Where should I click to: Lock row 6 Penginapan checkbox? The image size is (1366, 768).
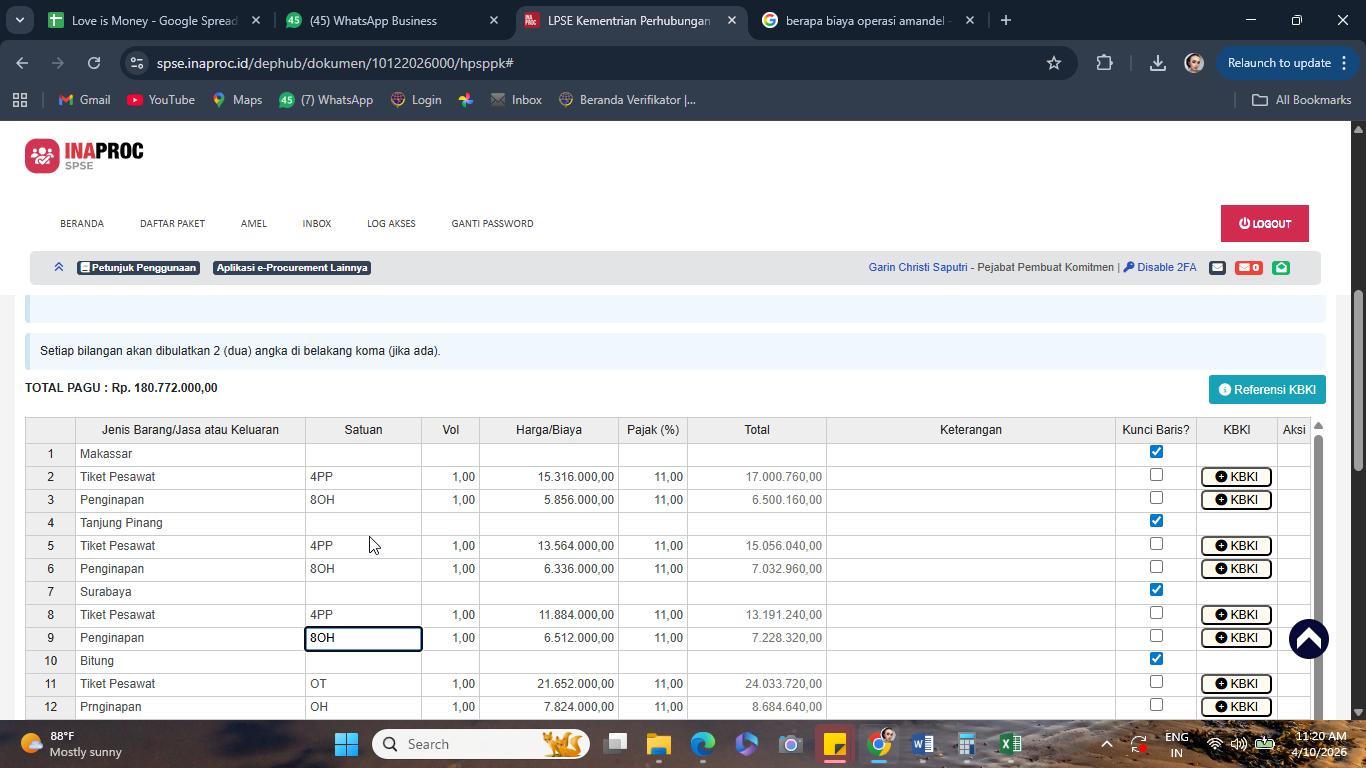coord(1156,567)
